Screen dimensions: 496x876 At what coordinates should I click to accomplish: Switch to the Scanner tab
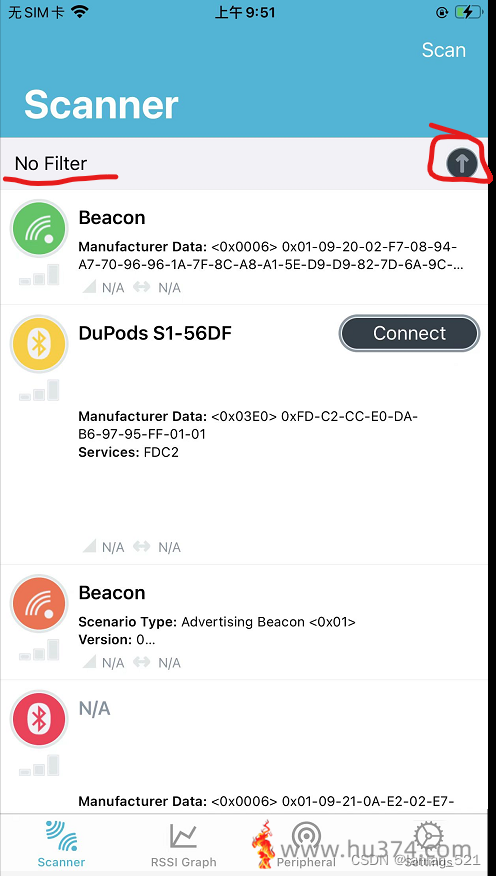coord(61,844)
